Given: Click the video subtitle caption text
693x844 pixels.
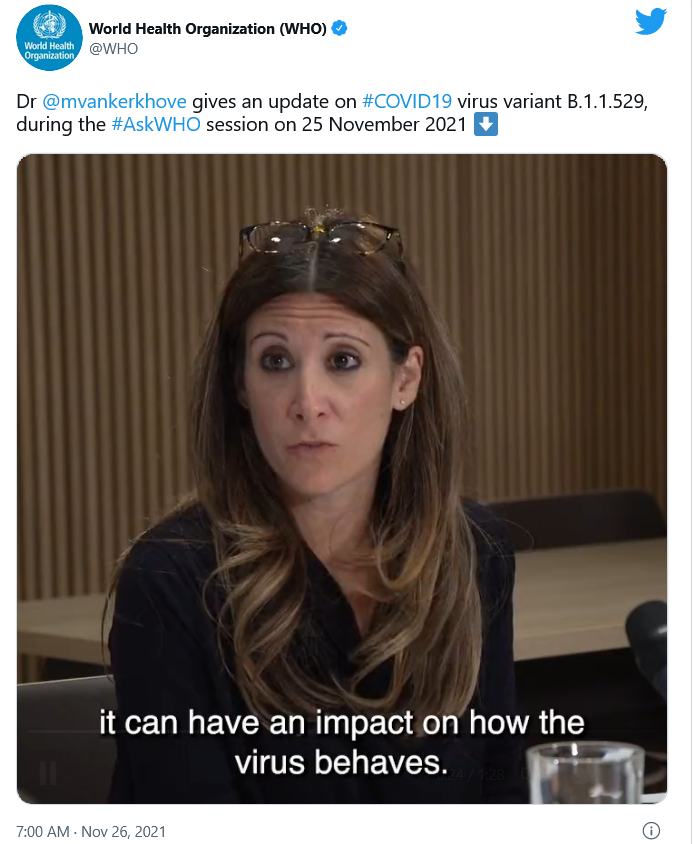Looking at the screenshot, I should [x=342, y=742].
